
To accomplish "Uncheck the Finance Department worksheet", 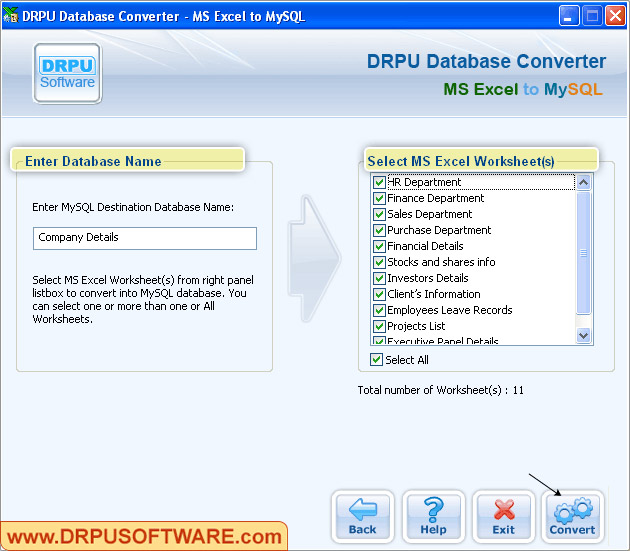I will pyautogui.click(x=379, y=199).
